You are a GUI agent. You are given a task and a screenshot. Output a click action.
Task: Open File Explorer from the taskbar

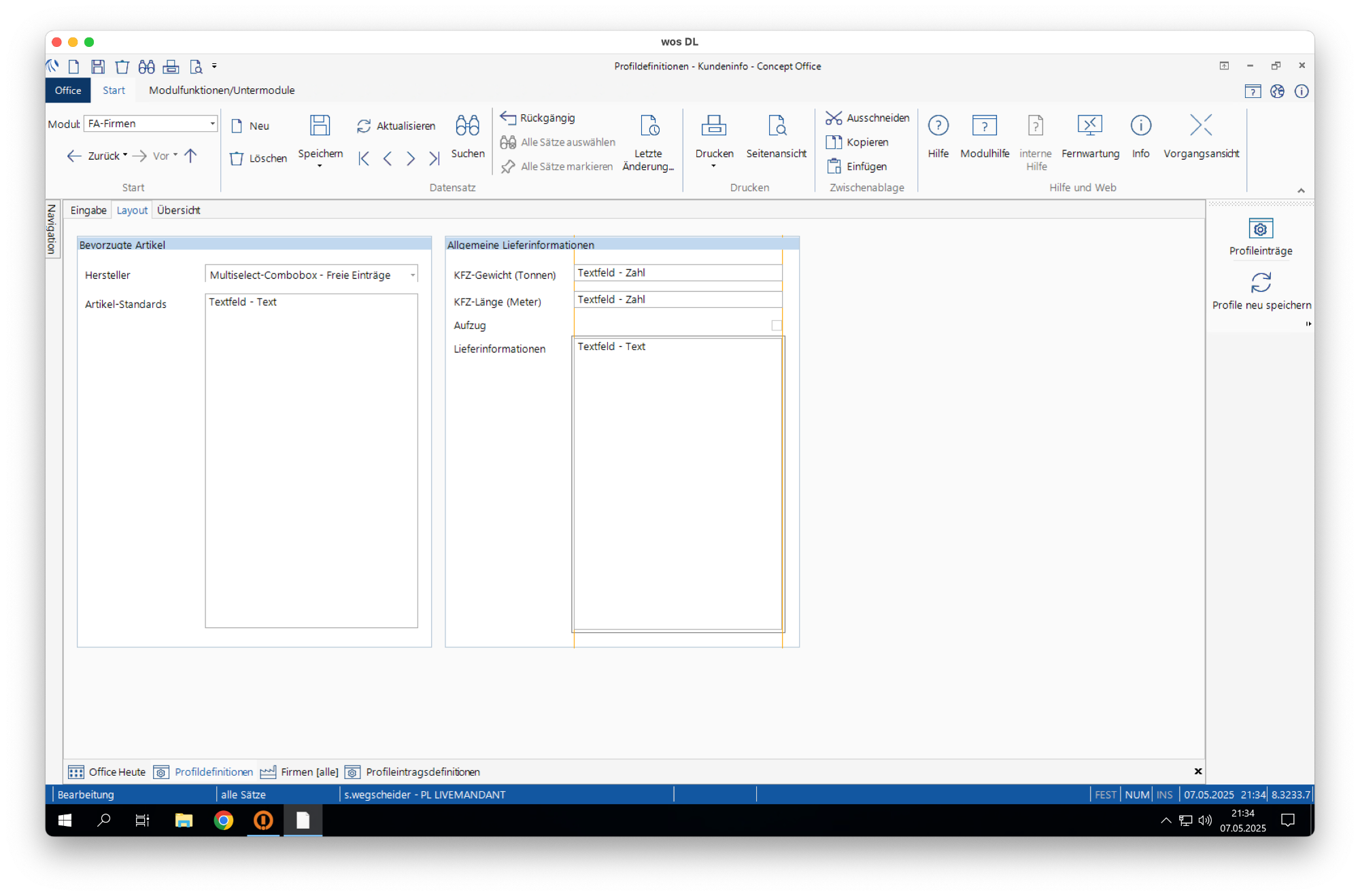point(184,821)
